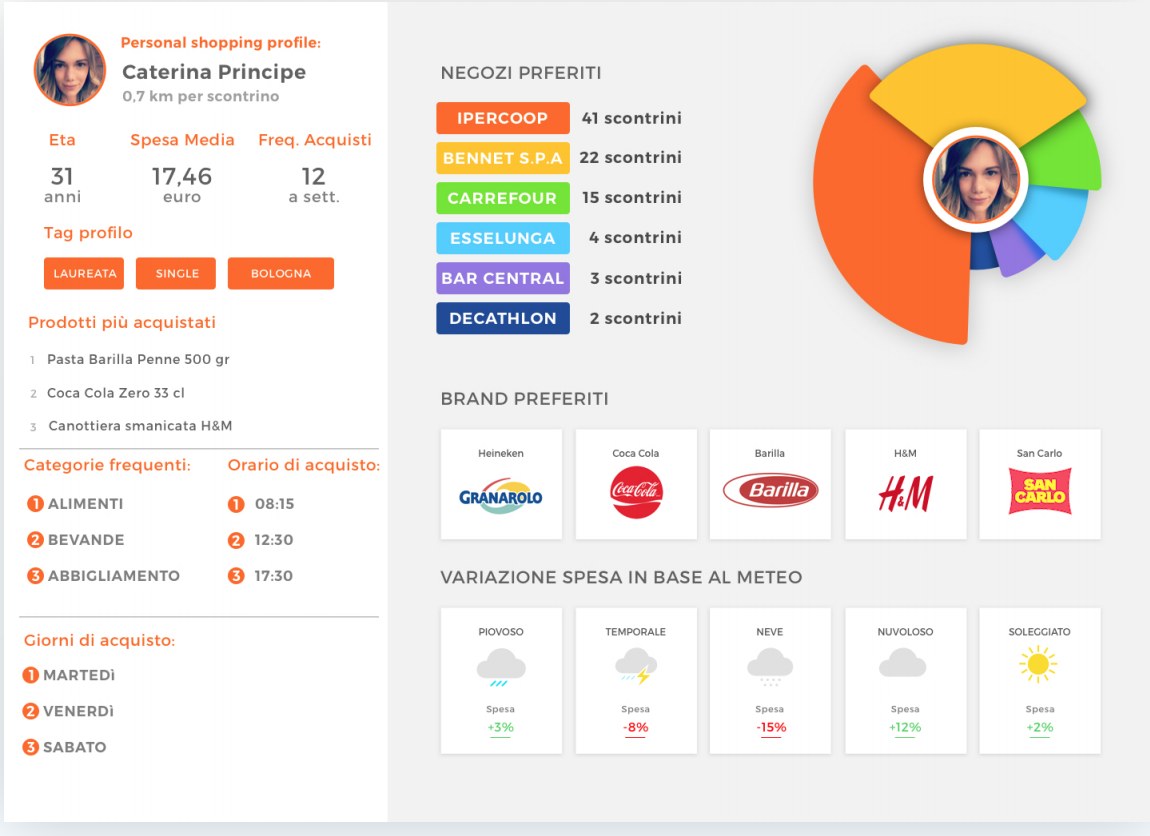Image resolution: width=1150 pixels, height=836 pixels.
Task: Click '0,7 km per scontrino' text
Action: [201, 96]
